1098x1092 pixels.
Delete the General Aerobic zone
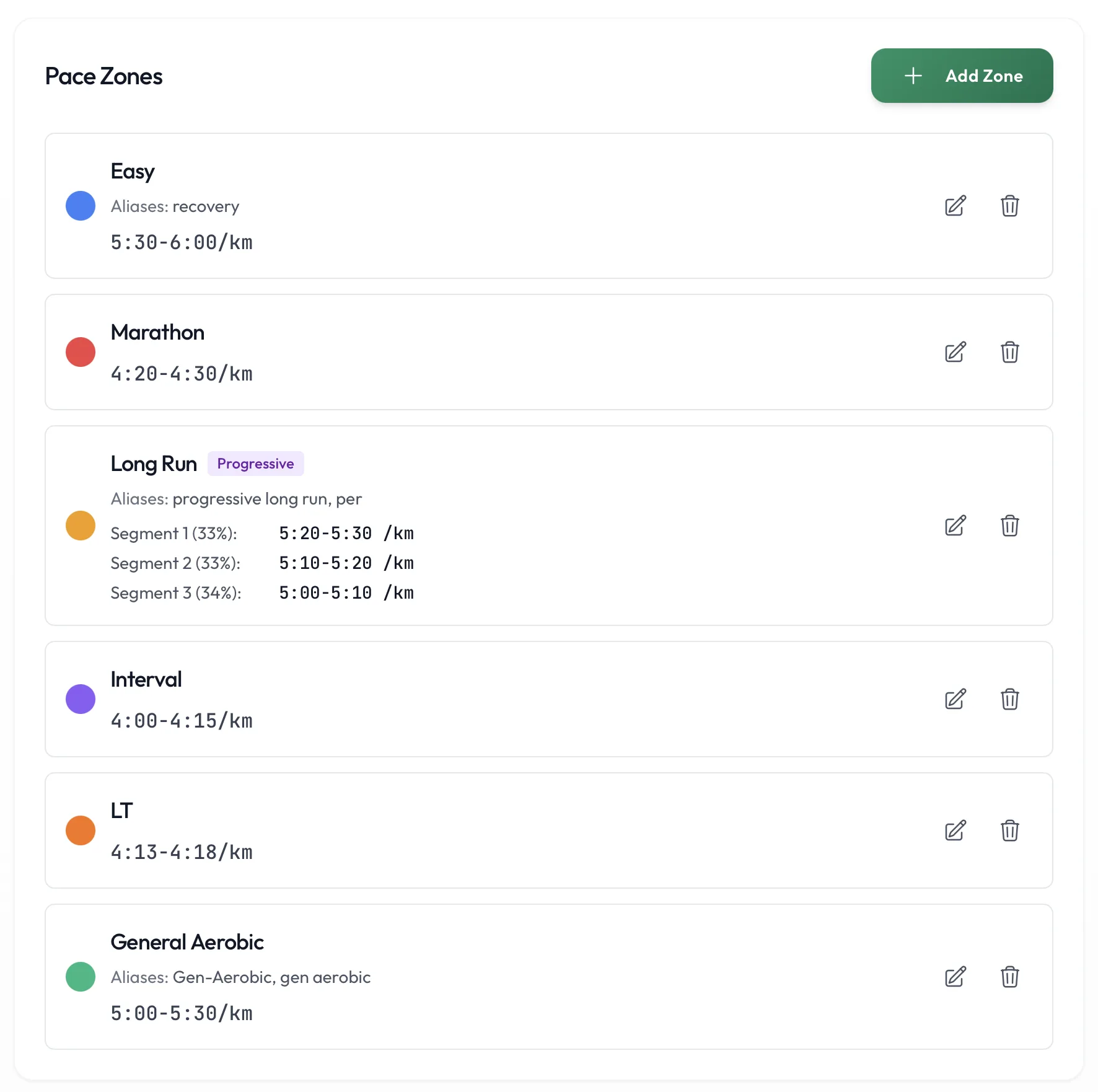click(x=1009, y=977)
